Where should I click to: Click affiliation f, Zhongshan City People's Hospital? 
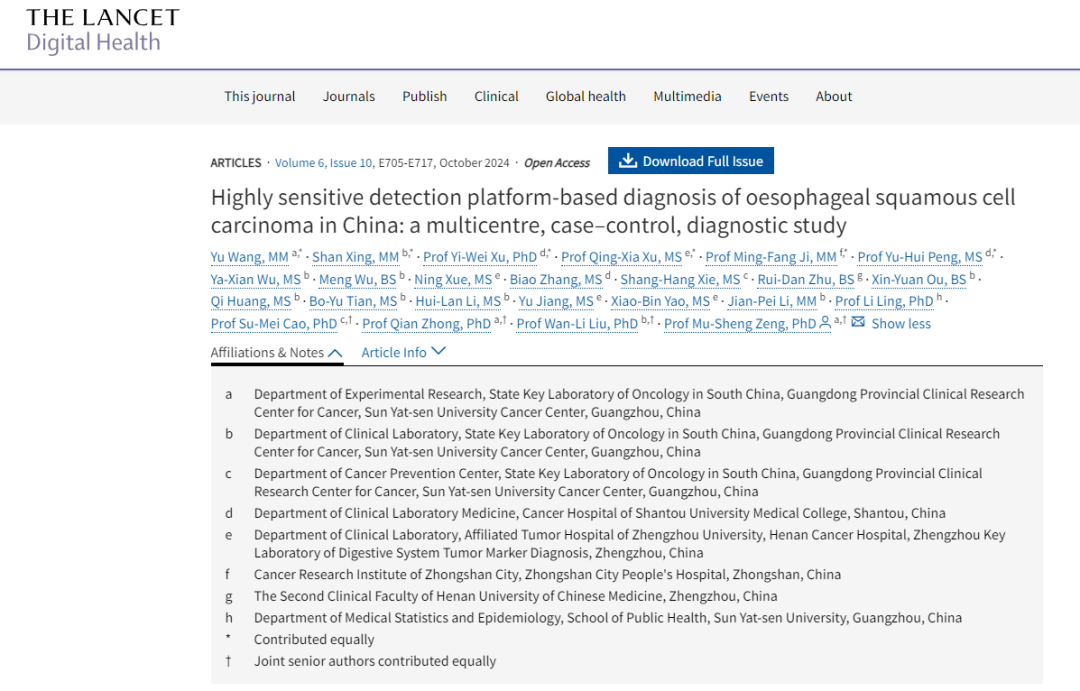pos(547,575)
